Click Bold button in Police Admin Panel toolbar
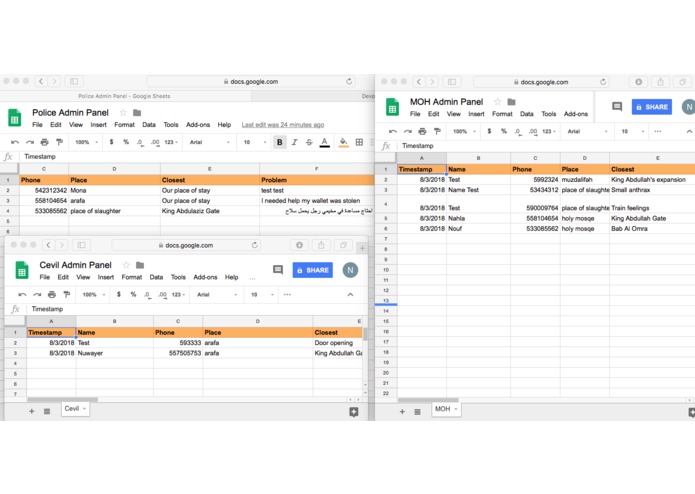Image resolution: width=695 pixels, height=494 pixels. (280, 142)
